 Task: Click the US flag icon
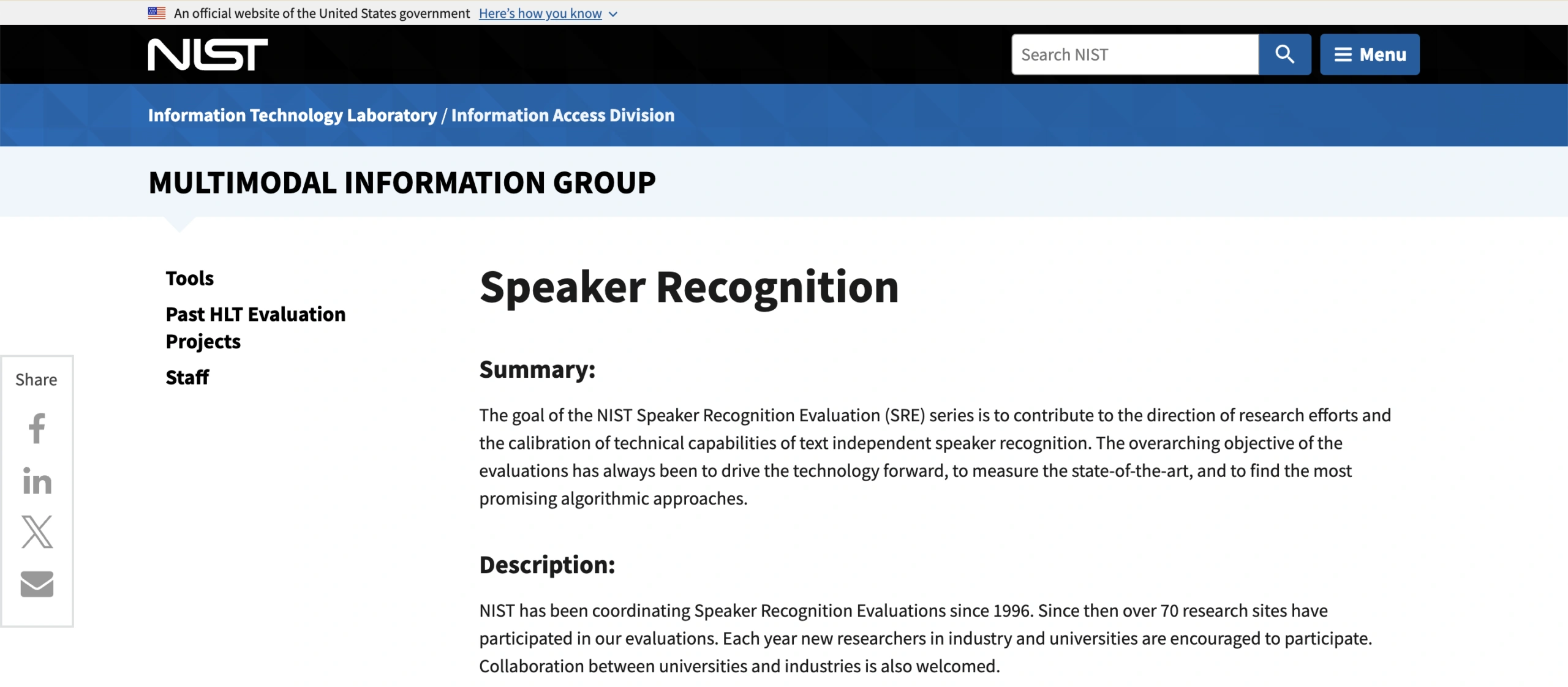157,13
